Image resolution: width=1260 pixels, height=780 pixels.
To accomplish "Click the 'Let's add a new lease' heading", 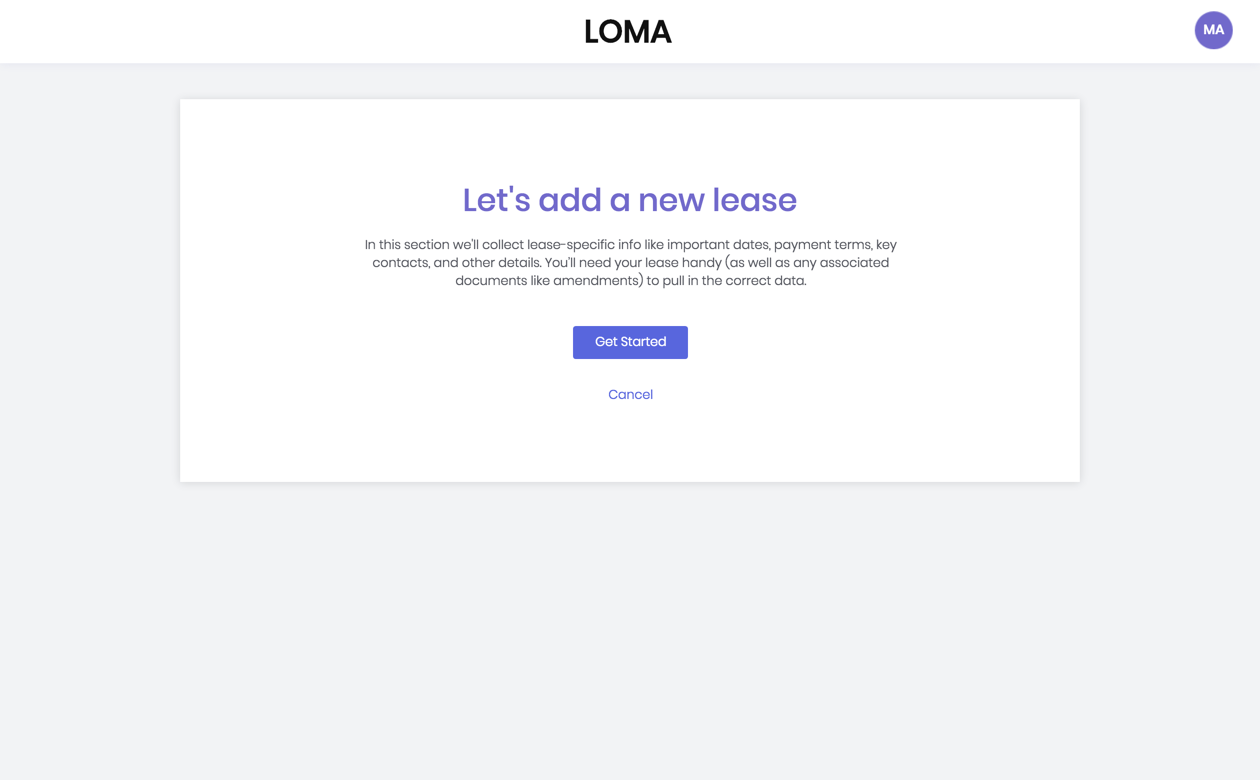I will [629, 200].
